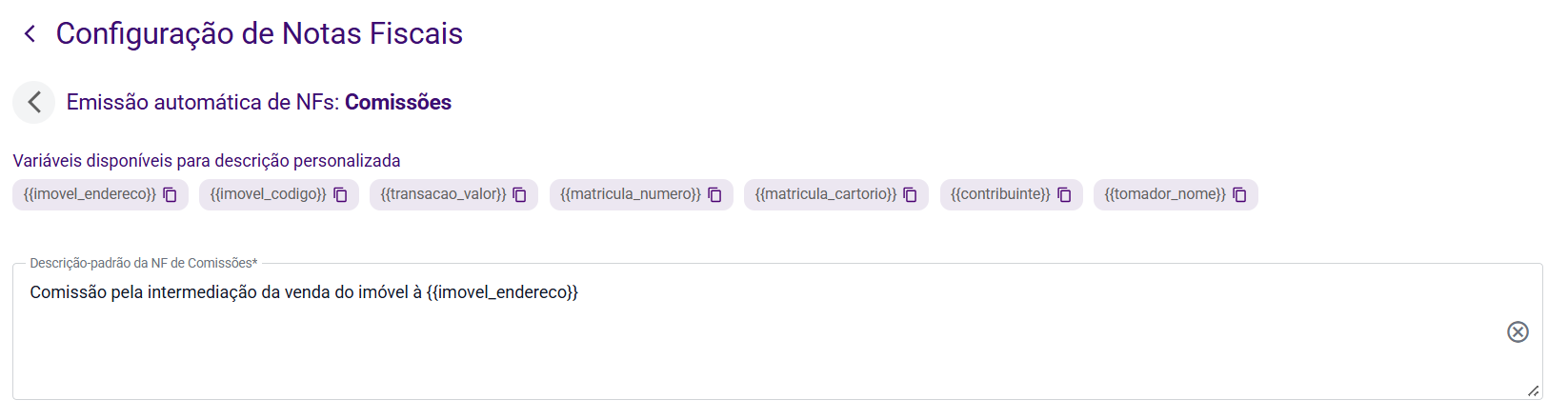Choose the {{transacao_valor}} variable chip
The image size is (1568, 420).
(x=443, y=194)
